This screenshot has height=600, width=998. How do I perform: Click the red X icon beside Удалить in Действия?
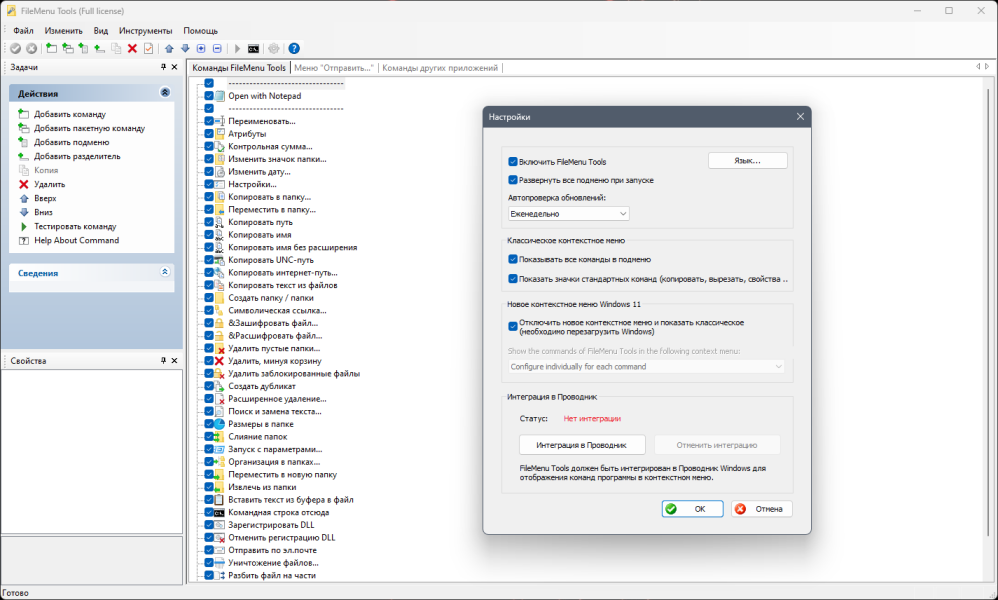(24, 185)
